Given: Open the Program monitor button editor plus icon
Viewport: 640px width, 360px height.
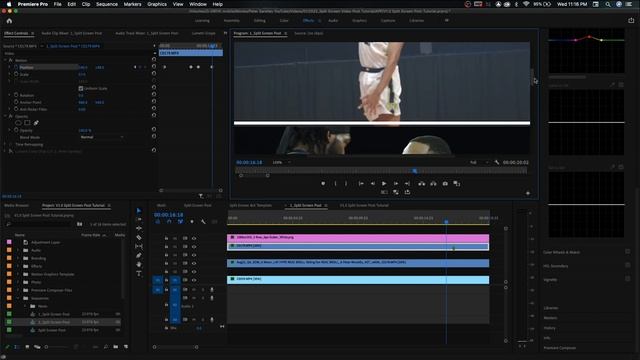Looking at the screenshot, I should (528, 193).
